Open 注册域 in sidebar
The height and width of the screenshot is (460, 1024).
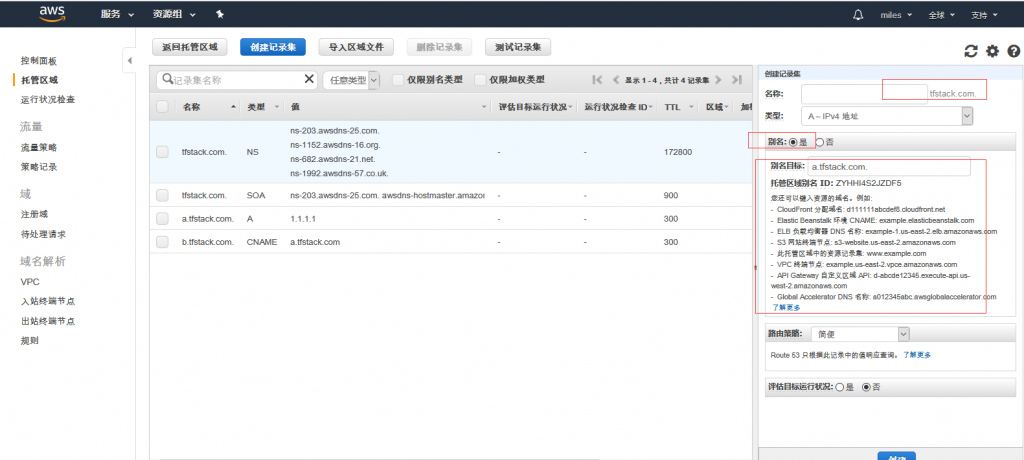pyautogui.click(x=34, y=214)
